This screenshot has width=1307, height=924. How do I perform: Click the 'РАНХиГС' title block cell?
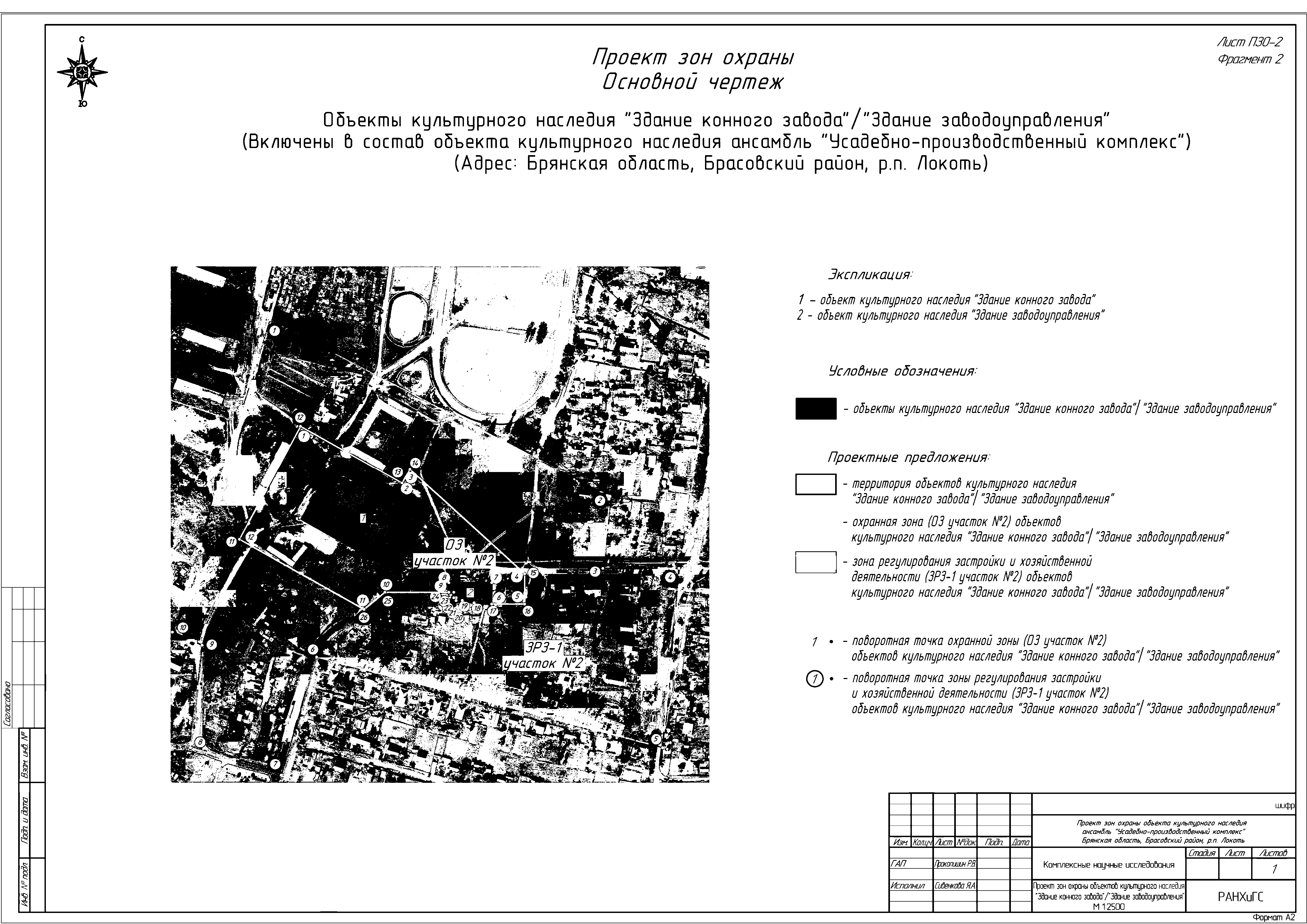pos(1240,897)
